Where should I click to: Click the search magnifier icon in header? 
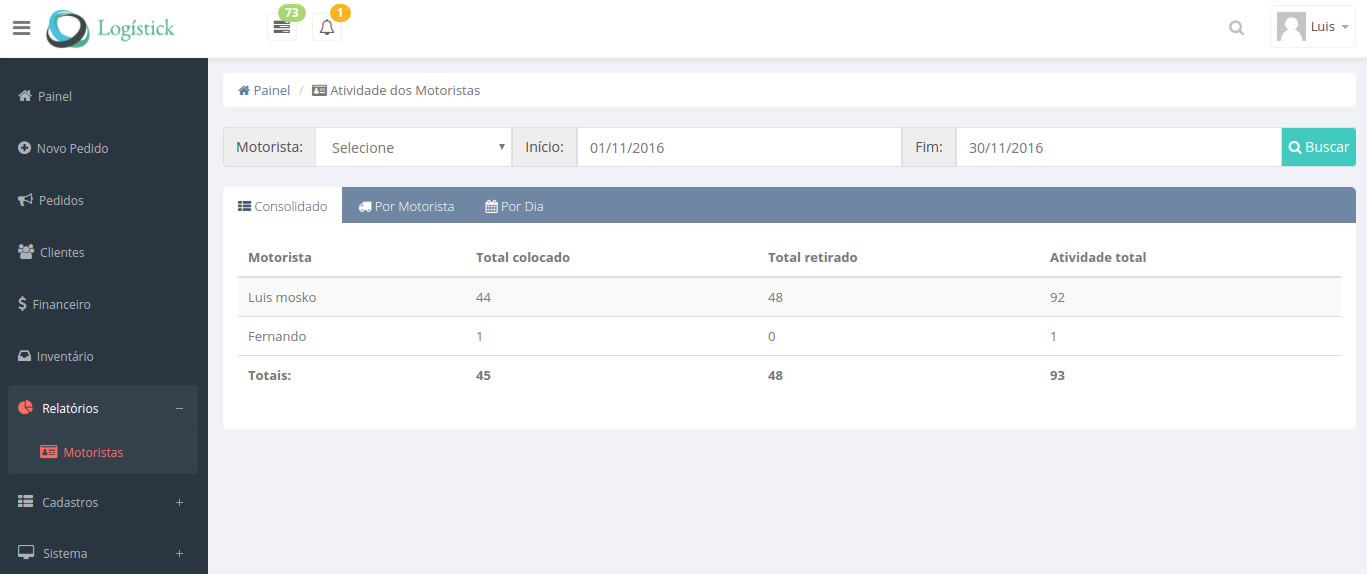pyautogui.click(x=1237, y=28)
